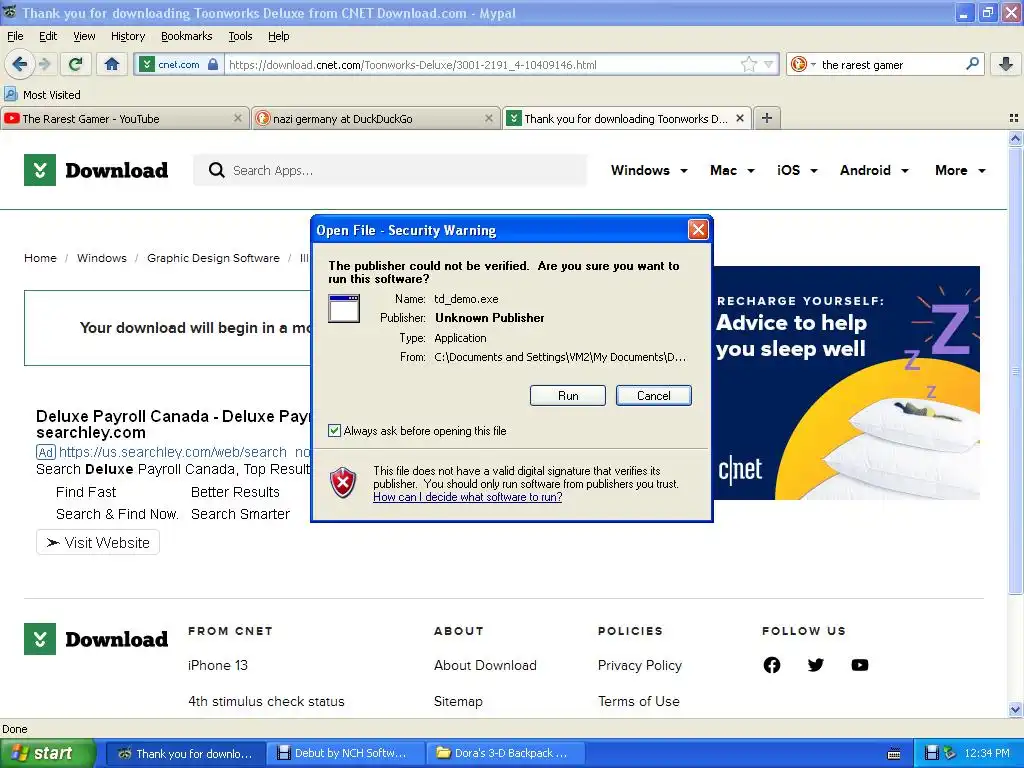The height and width of the screenshot is (768, 1024).
Task: Click Cancel in the Security Warning dialog
Action: coord(653,396)
